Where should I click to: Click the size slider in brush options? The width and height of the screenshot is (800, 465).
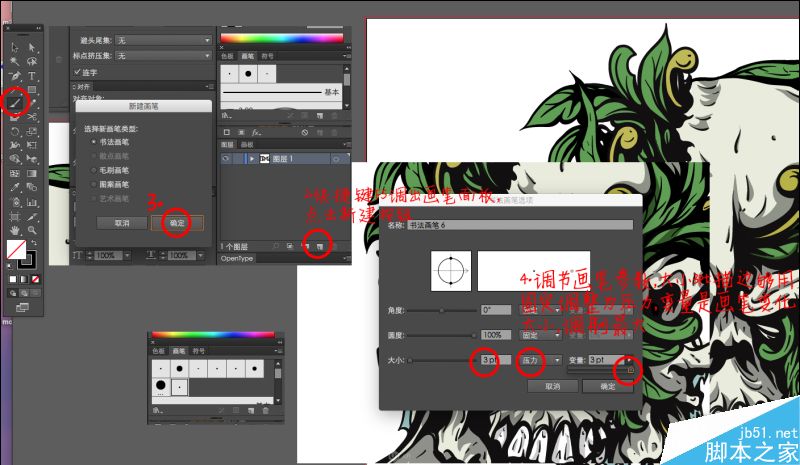click(x=442, y=360)
